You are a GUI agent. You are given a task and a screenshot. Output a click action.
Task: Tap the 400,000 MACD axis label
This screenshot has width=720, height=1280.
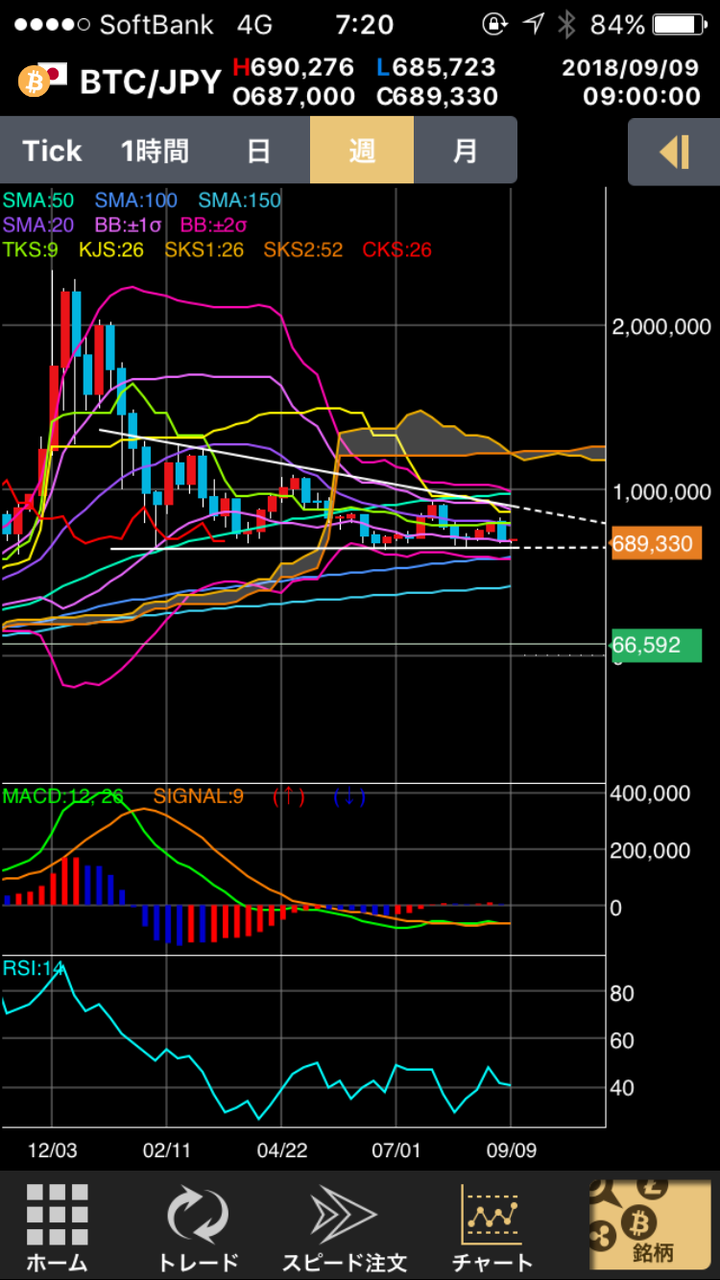(651, 794)
